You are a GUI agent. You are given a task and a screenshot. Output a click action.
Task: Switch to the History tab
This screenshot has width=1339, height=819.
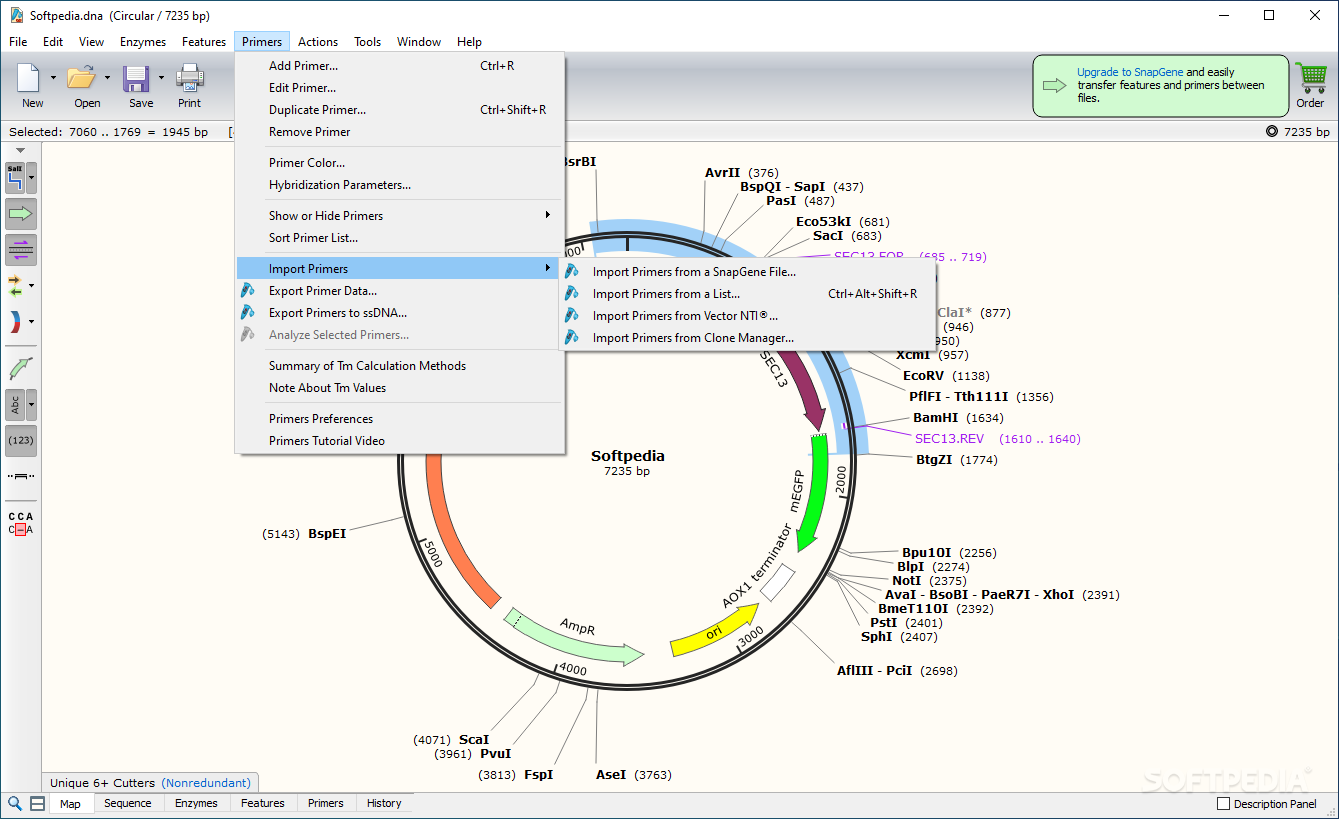pyautogui.click(x=384, y=803)
